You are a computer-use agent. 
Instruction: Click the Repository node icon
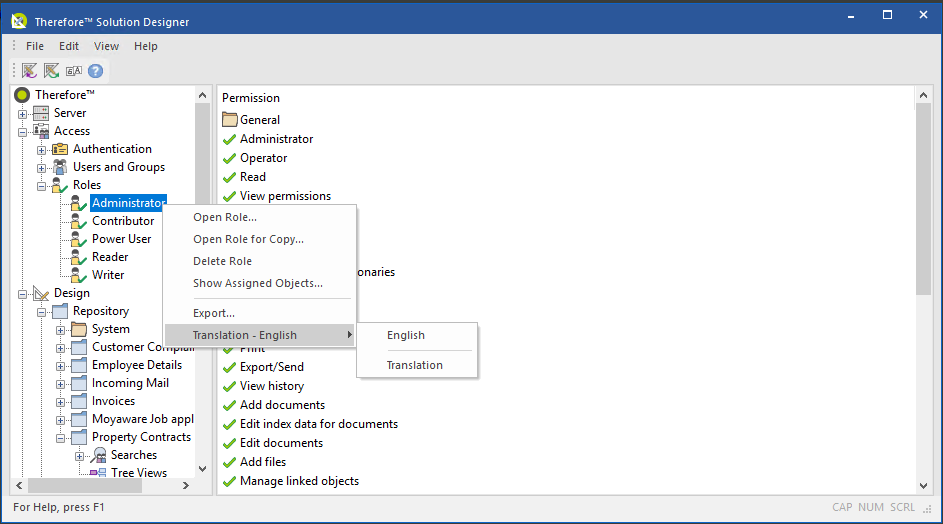[60, 311]
